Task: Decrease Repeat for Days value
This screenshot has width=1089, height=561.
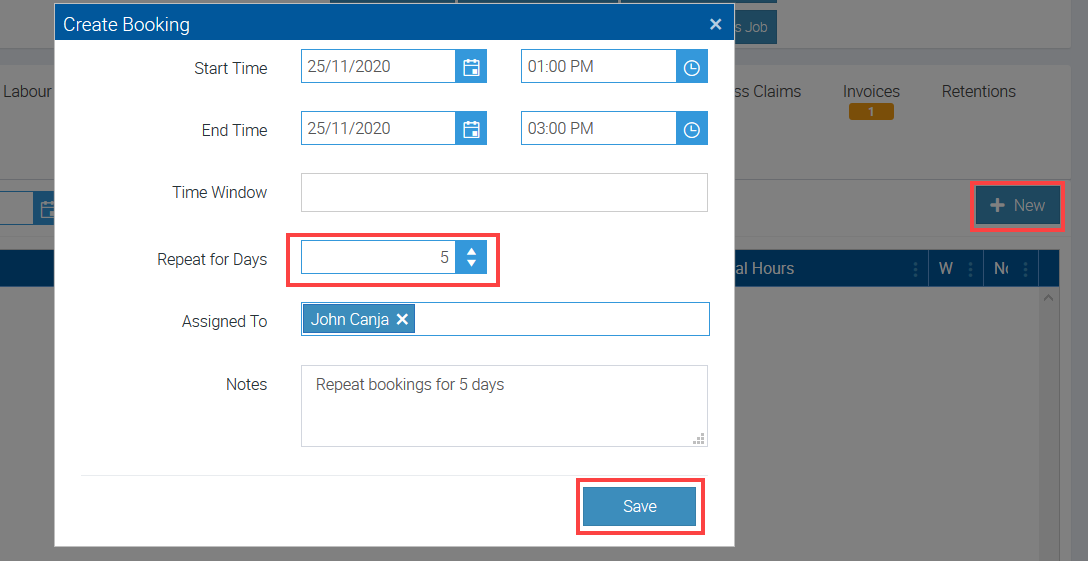Action: 471,264
